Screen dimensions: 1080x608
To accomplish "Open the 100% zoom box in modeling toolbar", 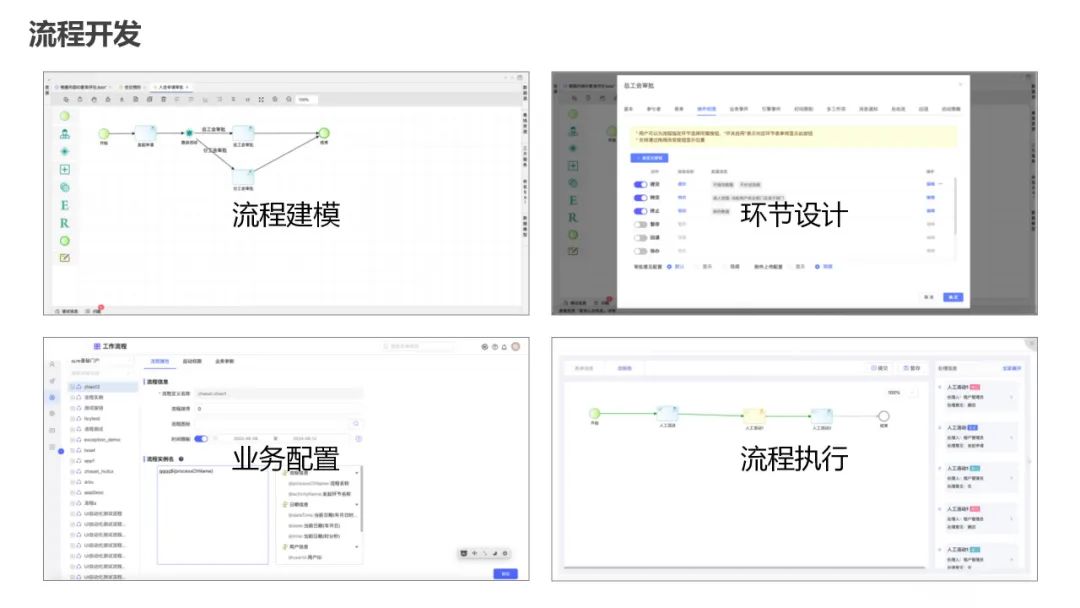I will [x=306, y=100].
